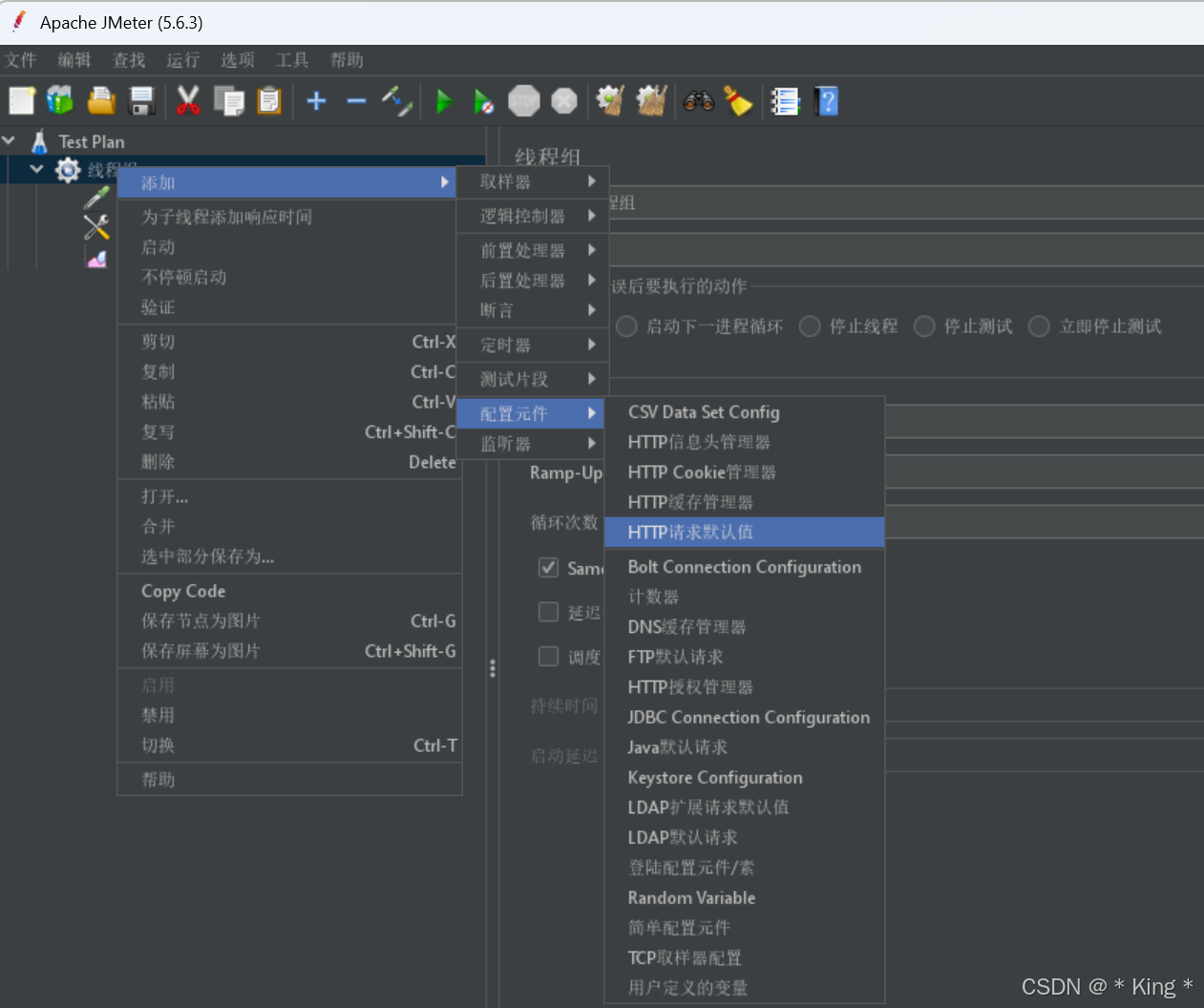Image resolution: width=1204 pixels, height=1008 pixels.
Task: Click the Collapse all minus icon
Action: pyautogui.click(x=356, y=100)
